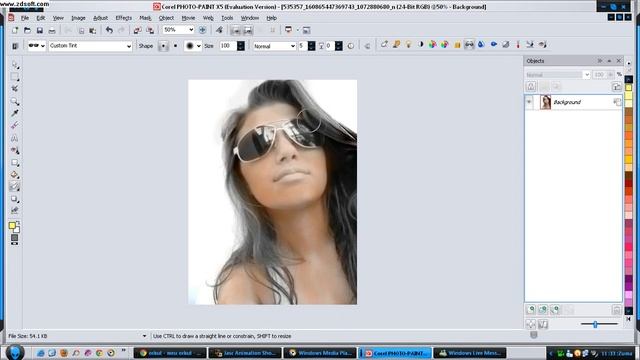640x360 pixels.
Task: Choose the blue droplet Blend effect
Action: coord(481,44)
